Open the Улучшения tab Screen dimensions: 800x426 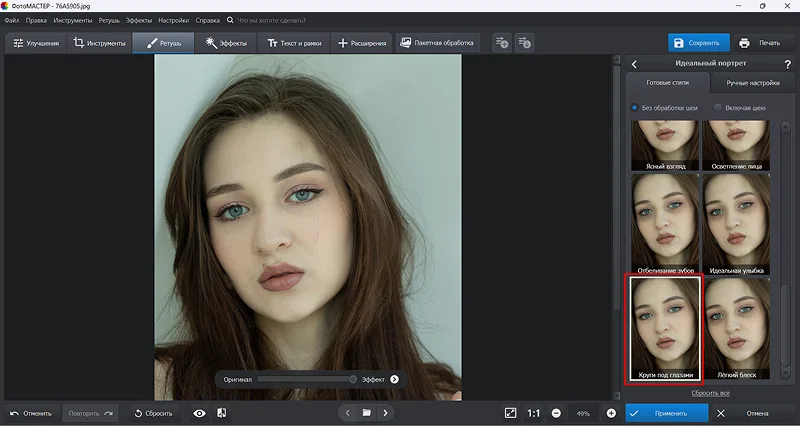(x=36, y=43)
